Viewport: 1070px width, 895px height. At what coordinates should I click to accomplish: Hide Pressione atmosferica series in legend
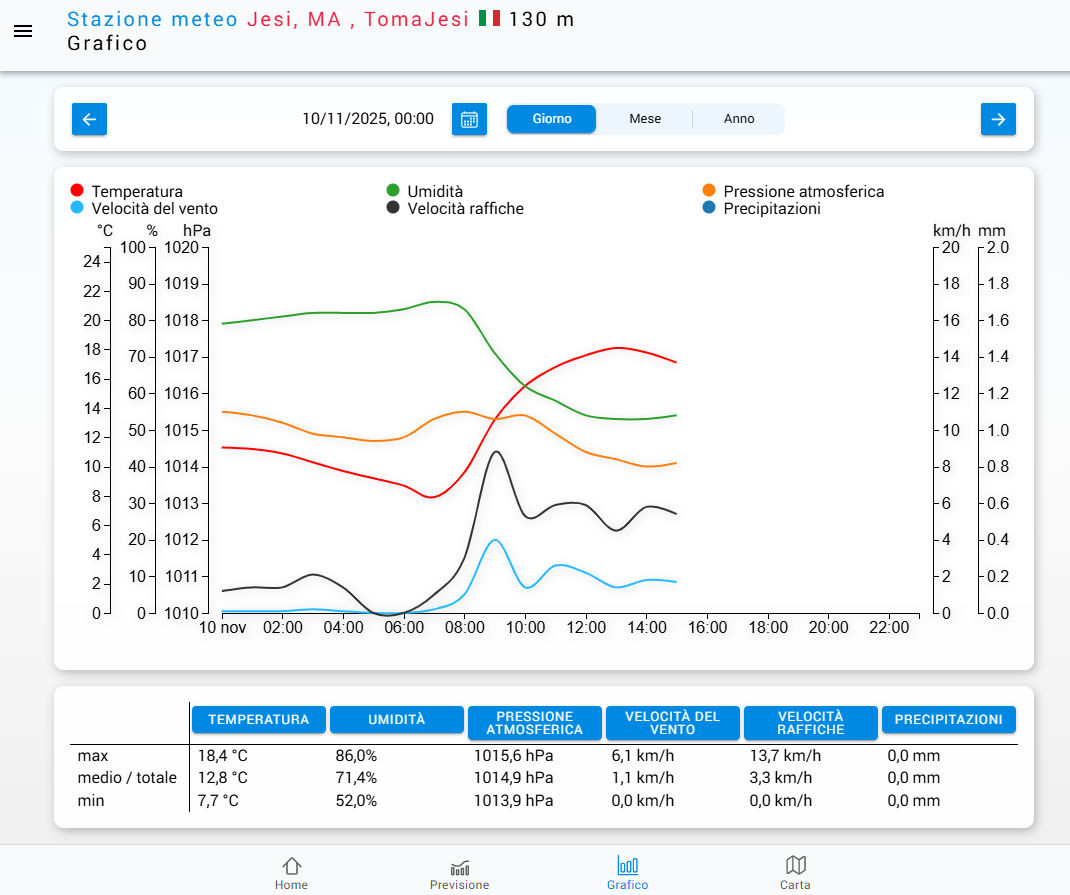(803, 191)
